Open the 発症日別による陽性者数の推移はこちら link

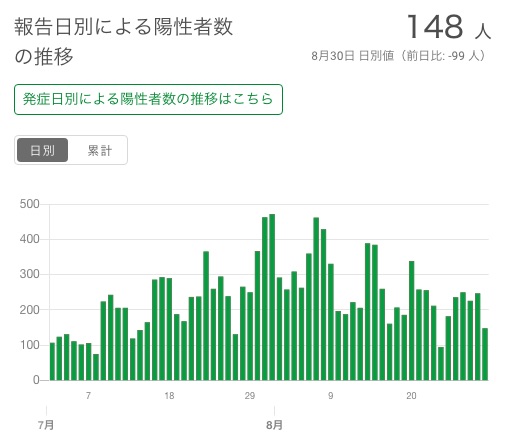[148, 100]
